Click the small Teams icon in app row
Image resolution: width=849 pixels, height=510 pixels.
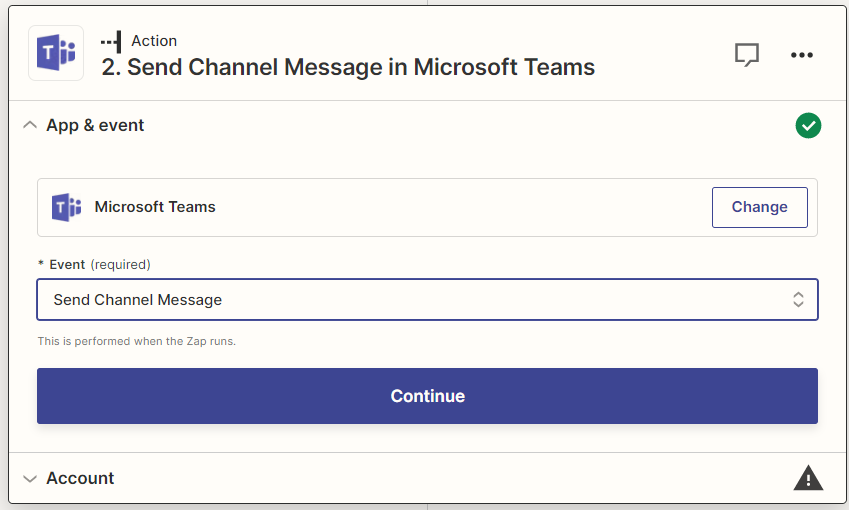(66, 207)
